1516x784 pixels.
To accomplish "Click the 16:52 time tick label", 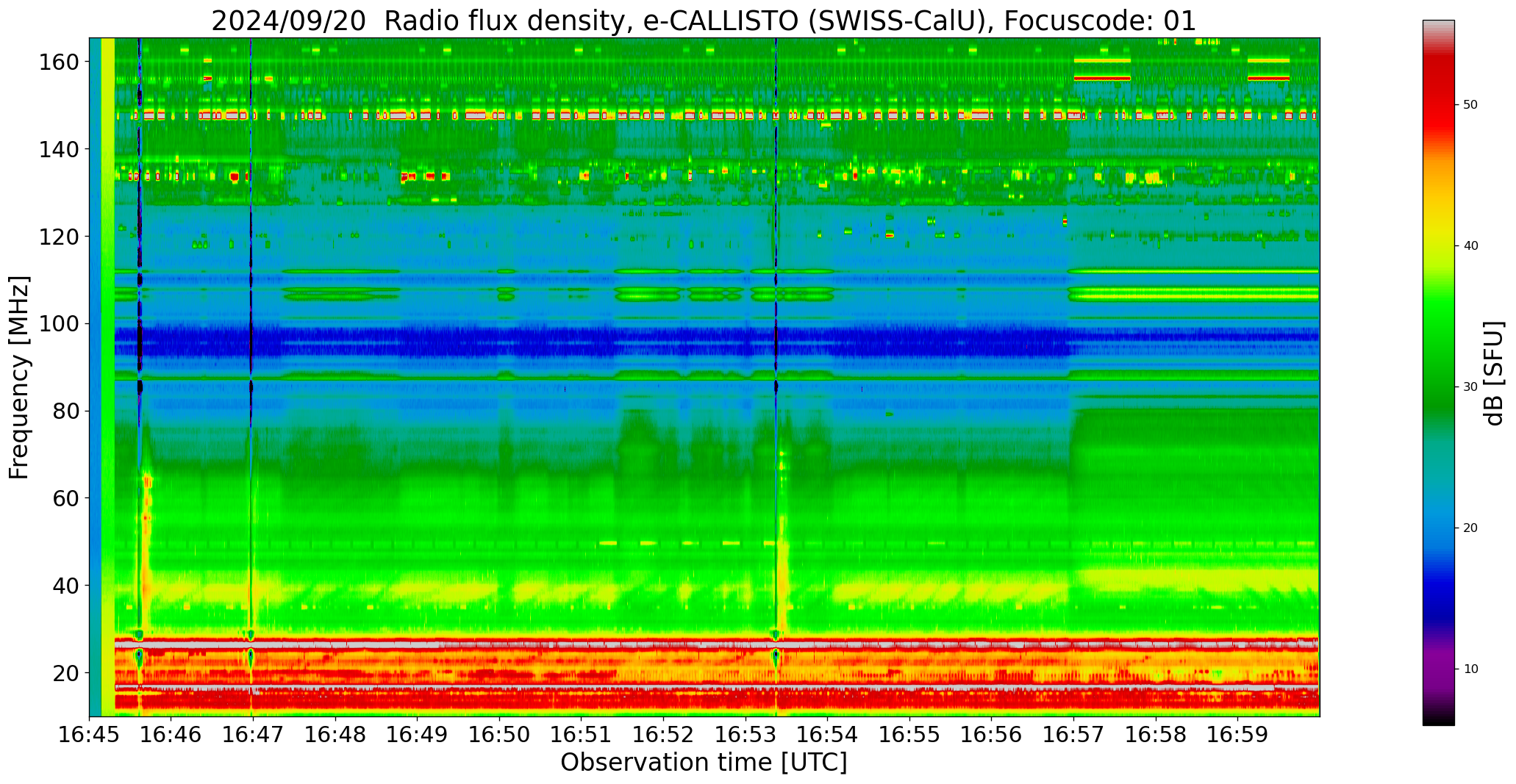I will (663, 735).
